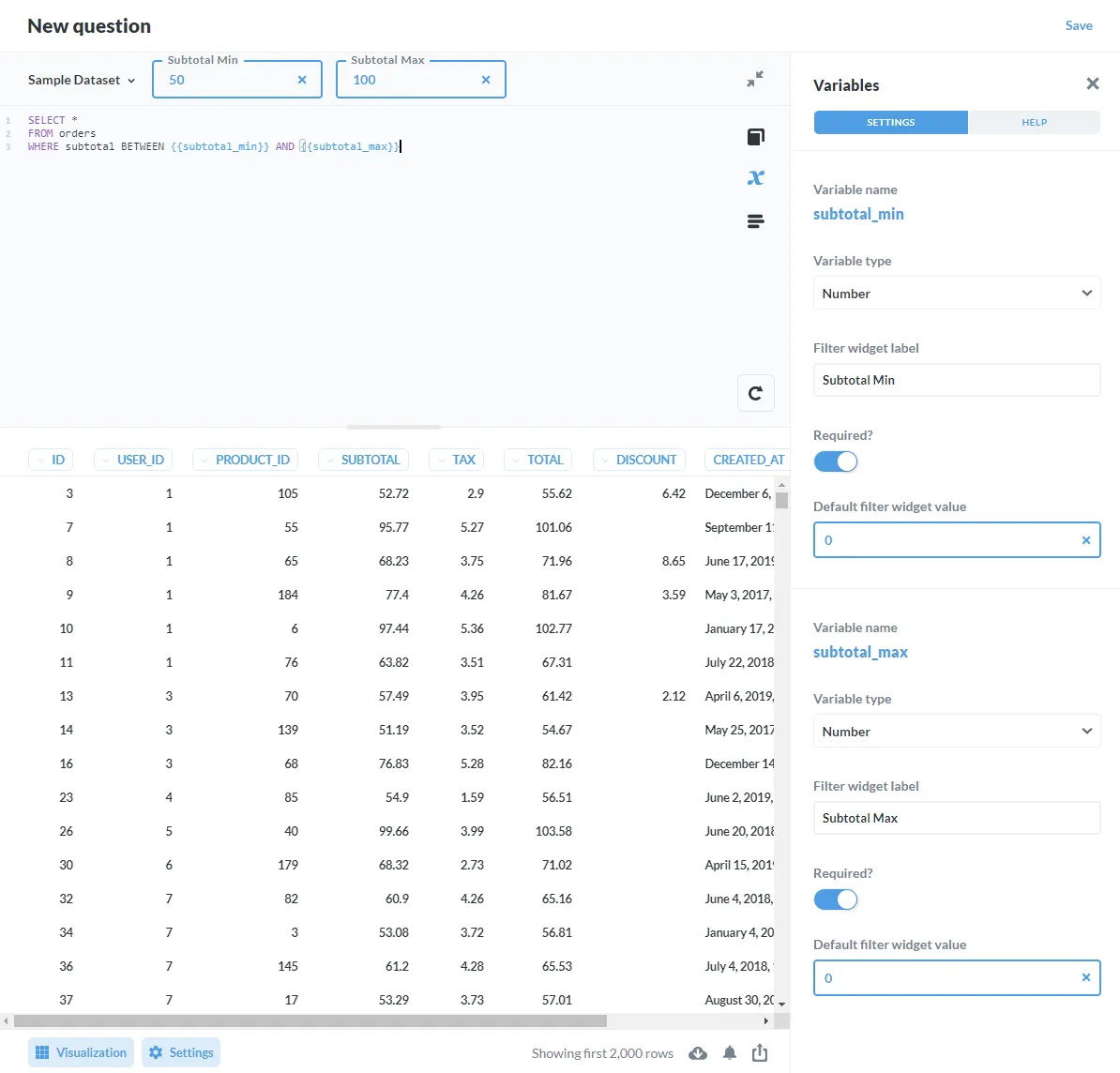Viewport: 1120px width, 1073px height.
Task: Switch to the Help tab
Action: click(x=1034, y=123)
